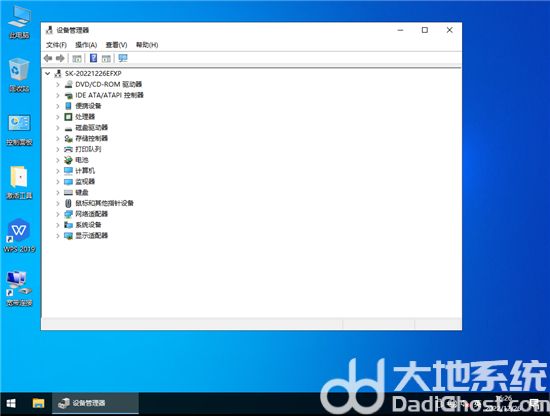This screenshot has height=416, width=550.
Task: Open the 文件(F) menu
Action: (56, 45)
